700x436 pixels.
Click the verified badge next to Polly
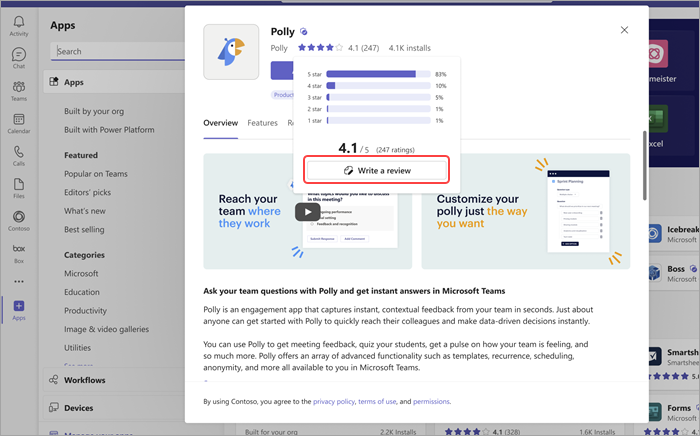click(304, 31)
